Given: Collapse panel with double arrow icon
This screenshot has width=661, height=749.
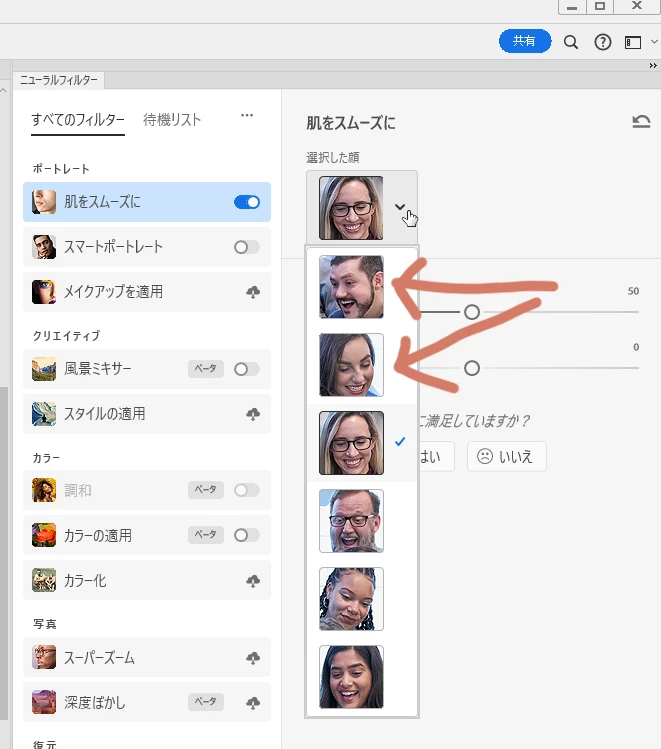Looking at the screenshot, I should coord(653,65).
